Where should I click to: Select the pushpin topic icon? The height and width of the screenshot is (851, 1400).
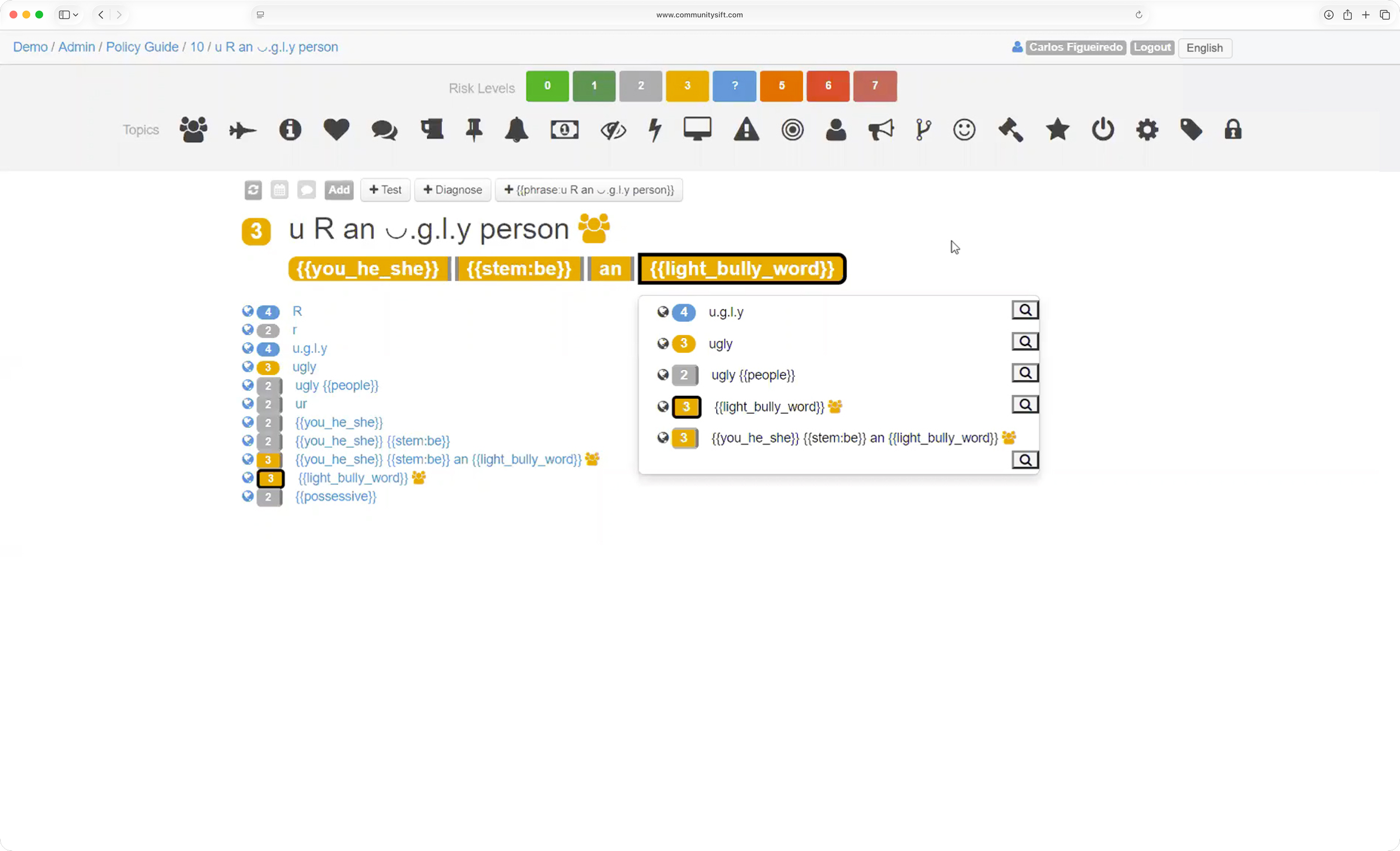[x=474, y=129]
